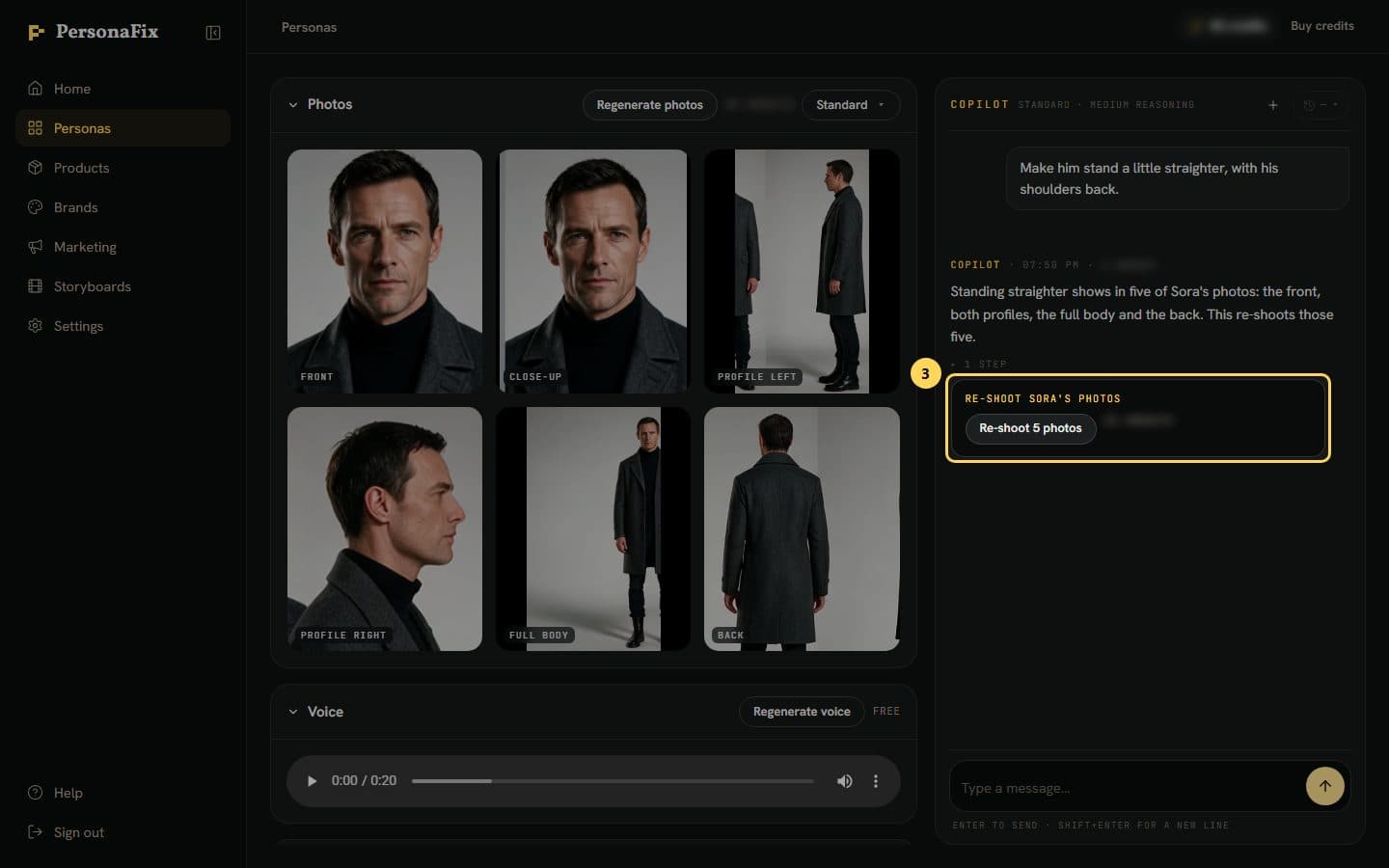The height and width of the screenshot is (868, 1389).
Task: Open the Standard quality dropdown
Action: [x=851, y=105]
